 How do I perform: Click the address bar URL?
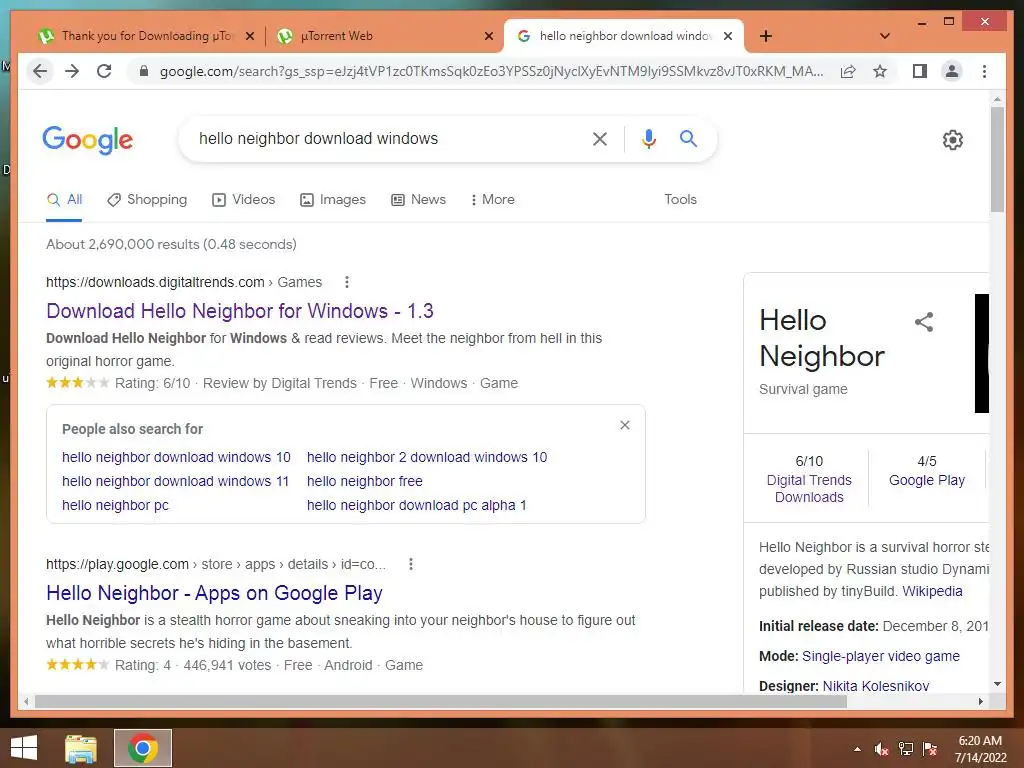tap(491, 71)
